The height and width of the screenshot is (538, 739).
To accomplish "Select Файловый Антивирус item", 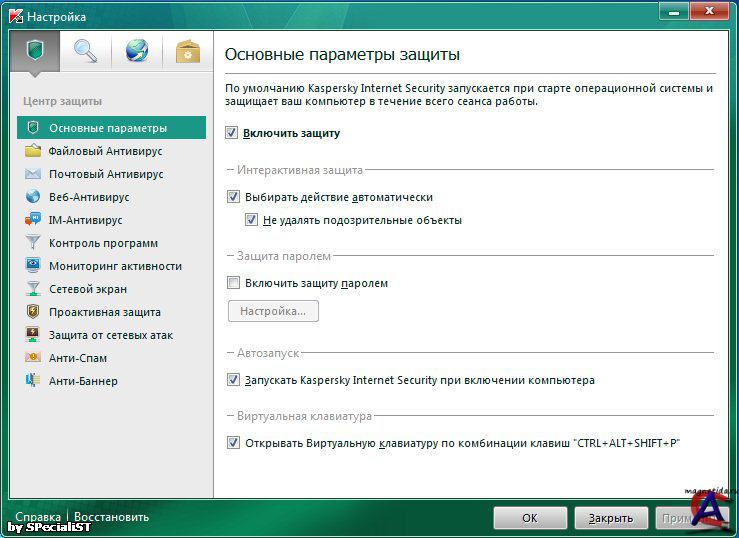I will (x=112, y=151).
